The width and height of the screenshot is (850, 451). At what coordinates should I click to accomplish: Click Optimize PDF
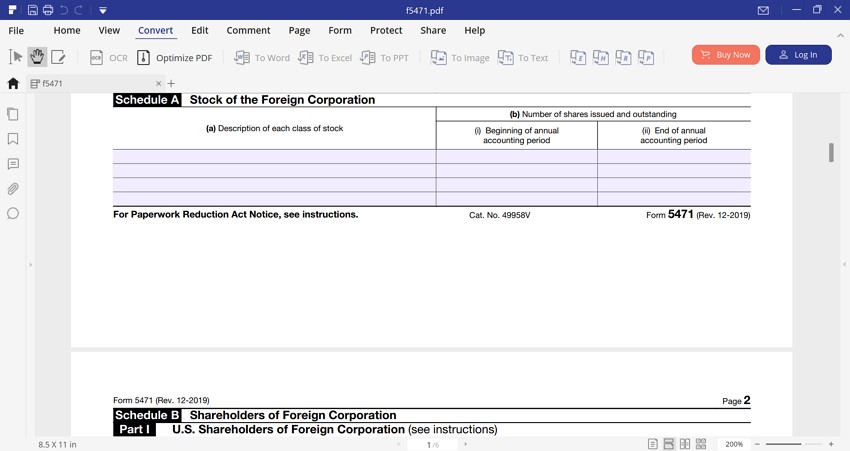[x=175, y=57]
